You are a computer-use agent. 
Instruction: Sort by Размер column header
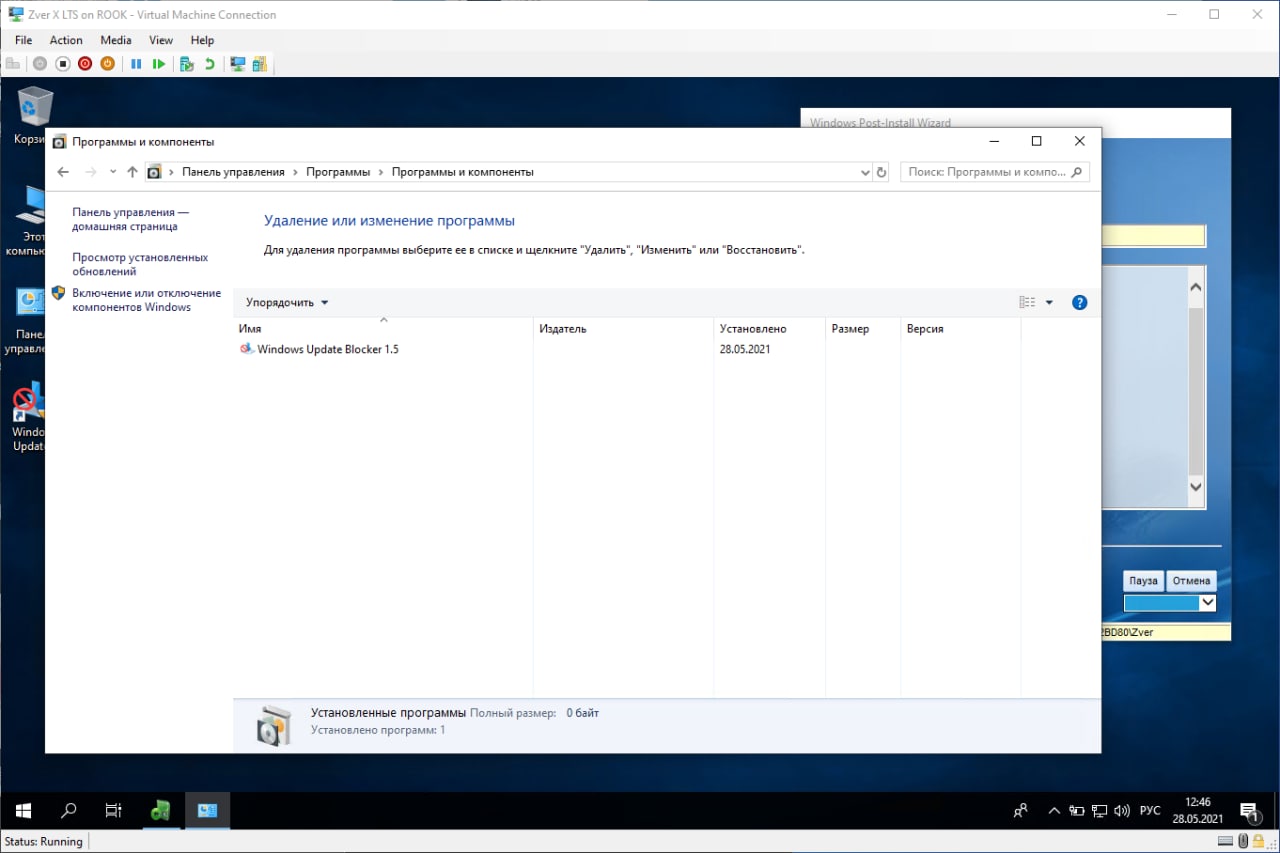pos(863,328)
